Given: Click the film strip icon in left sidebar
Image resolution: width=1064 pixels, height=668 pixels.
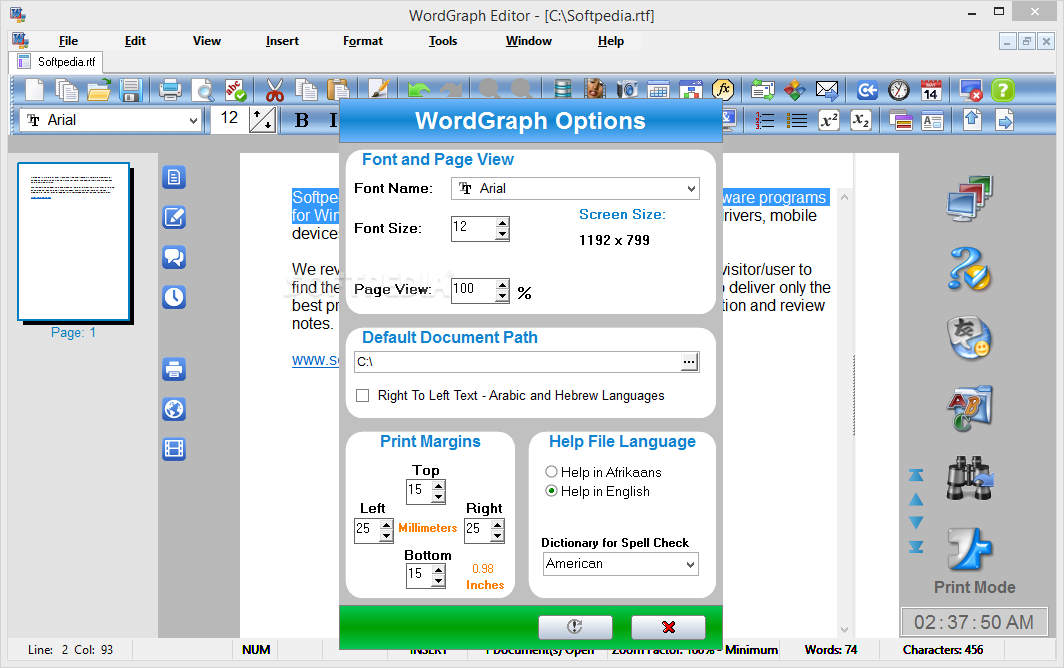Looking at the screenshot, I should (174, 449).
